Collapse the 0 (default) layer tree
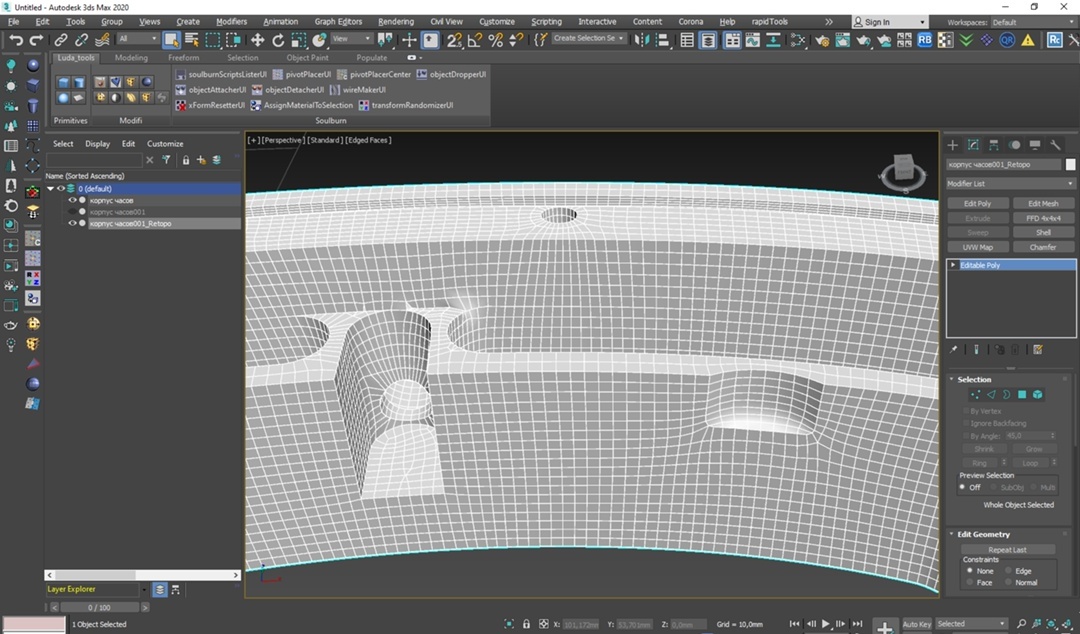1080x634 pixels. click(x=50, y=188)
